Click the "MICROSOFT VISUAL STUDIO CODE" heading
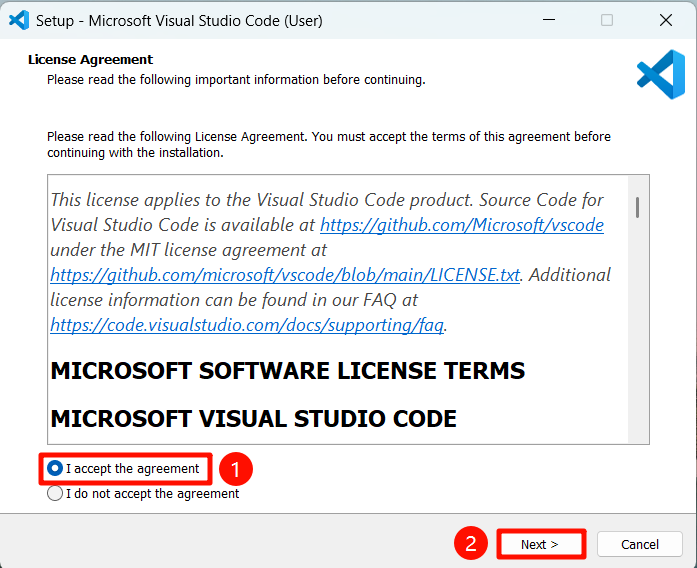 [x=253, y=419]
